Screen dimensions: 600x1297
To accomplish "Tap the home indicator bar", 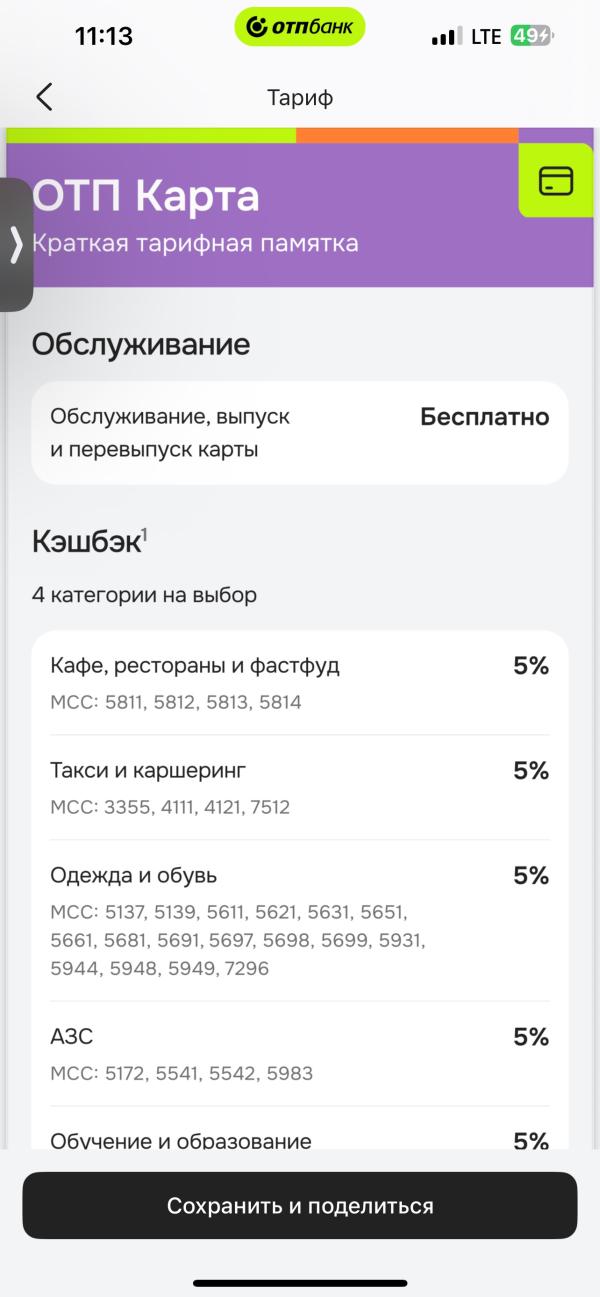I will point(300,1283).
